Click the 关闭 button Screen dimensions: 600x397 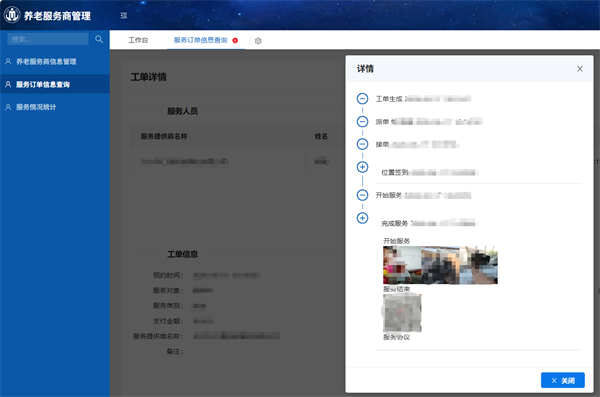pos(562,380)
